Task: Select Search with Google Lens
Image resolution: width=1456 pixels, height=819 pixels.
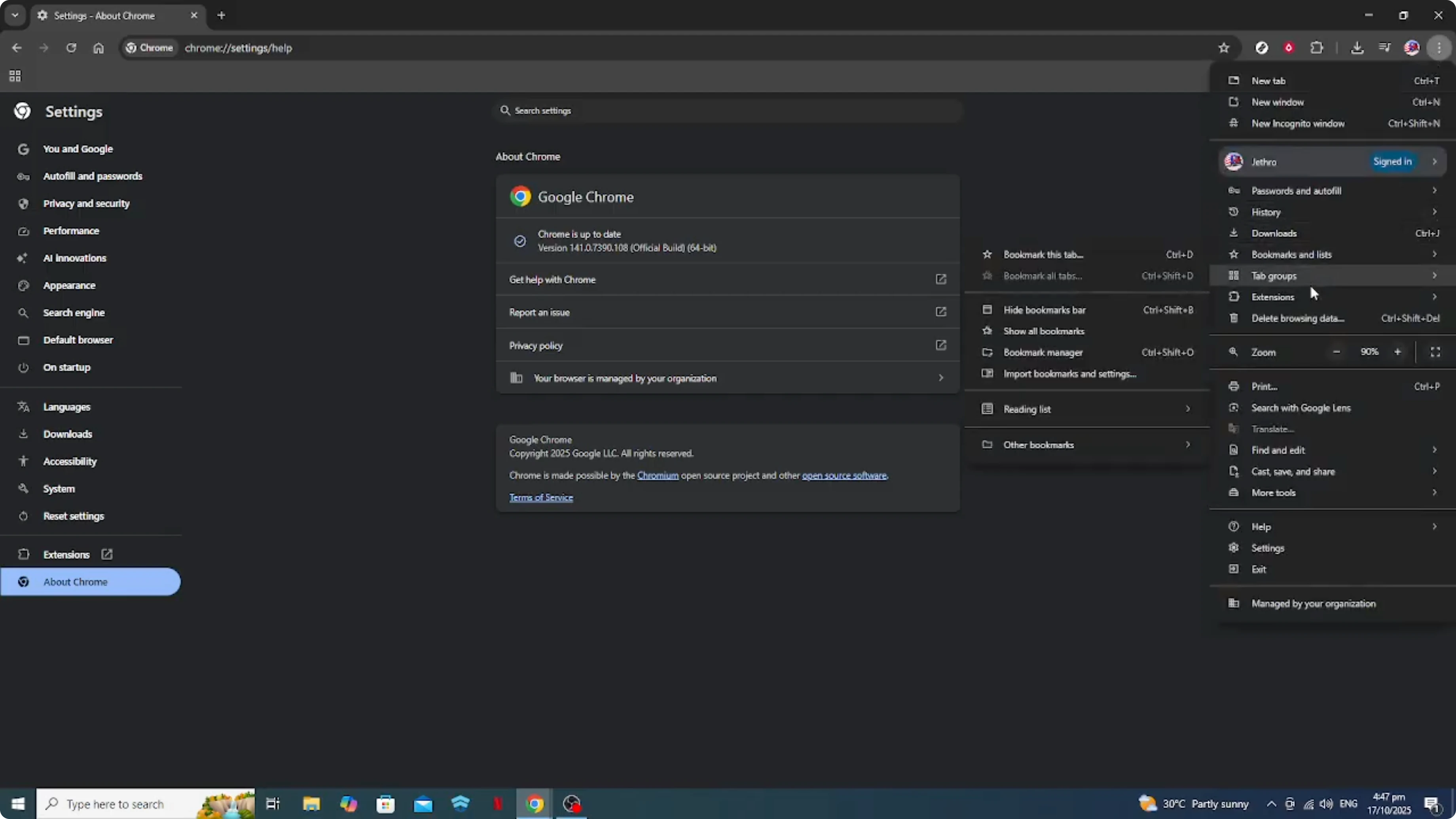Action: pos(1333,408)
